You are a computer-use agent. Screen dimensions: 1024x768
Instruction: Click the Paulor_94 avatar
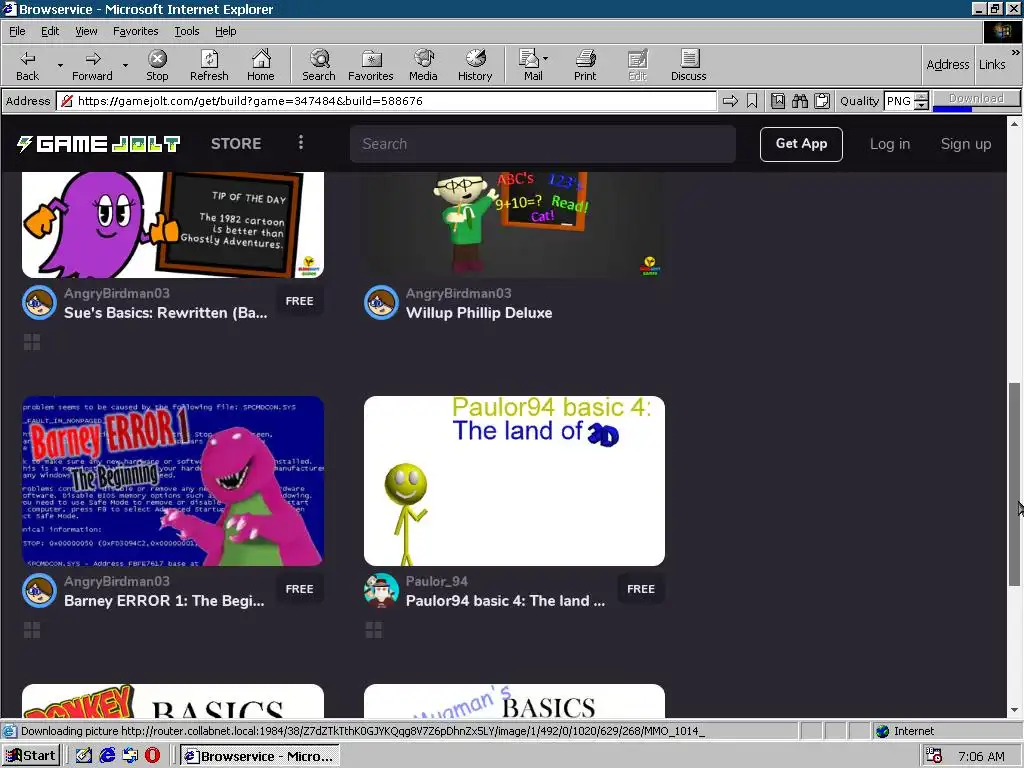click(381, 590)
